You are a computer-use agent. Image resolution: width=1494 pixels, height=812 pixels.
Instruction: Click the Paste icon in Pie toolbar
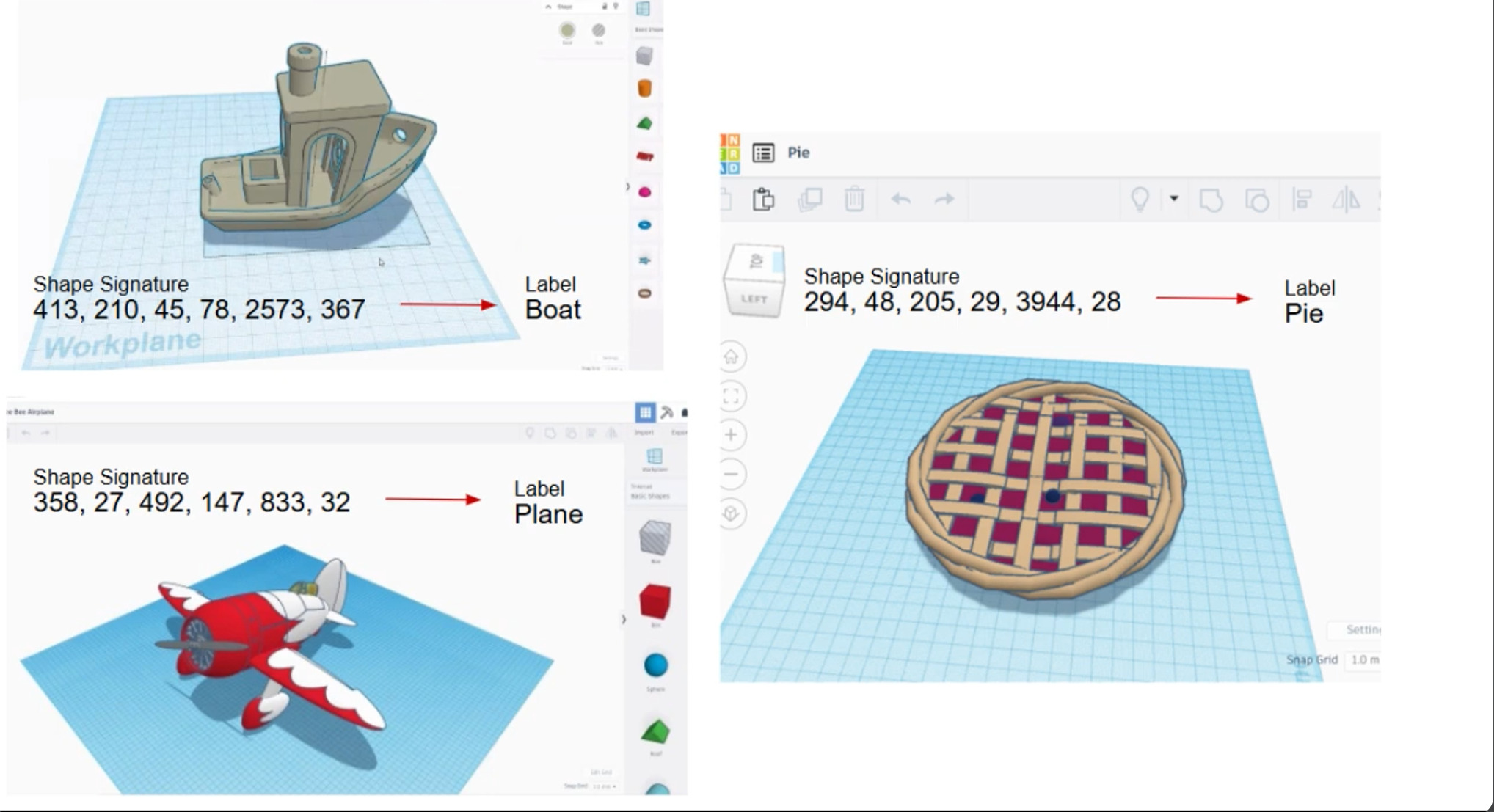[x=763, y=199]
